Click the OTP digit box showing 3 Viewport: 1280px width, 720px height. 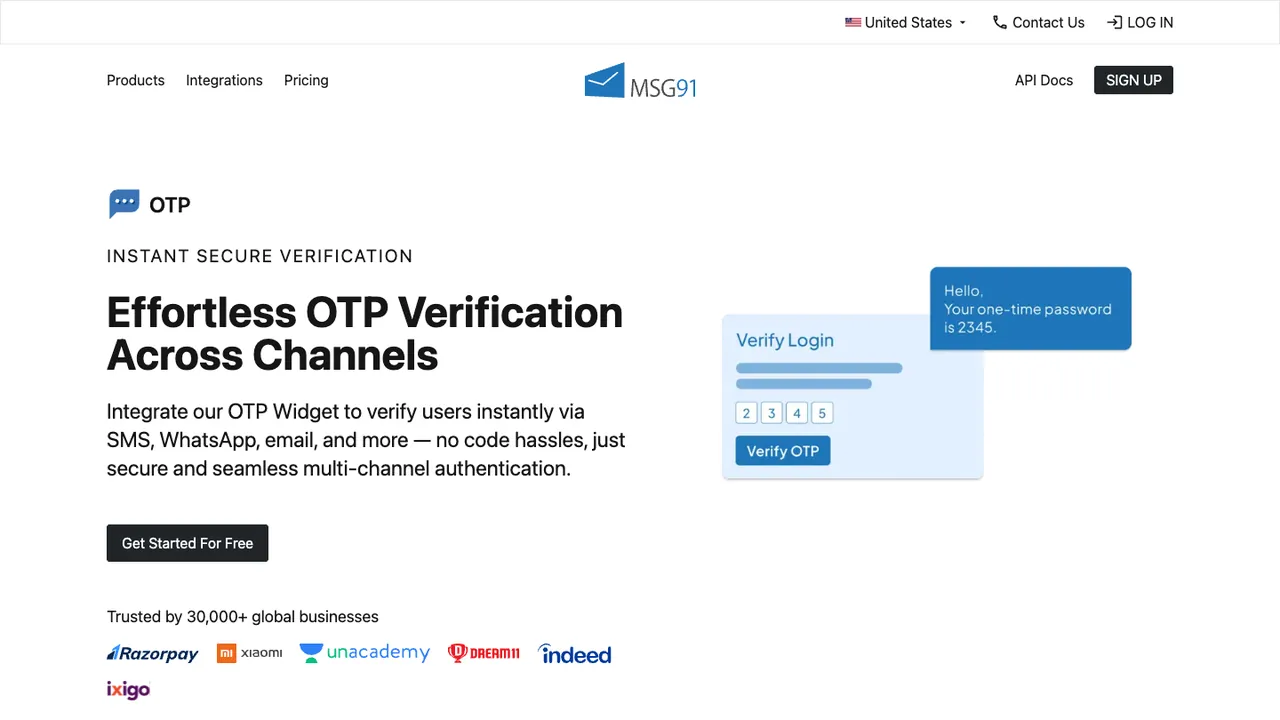tap(771, 413)
